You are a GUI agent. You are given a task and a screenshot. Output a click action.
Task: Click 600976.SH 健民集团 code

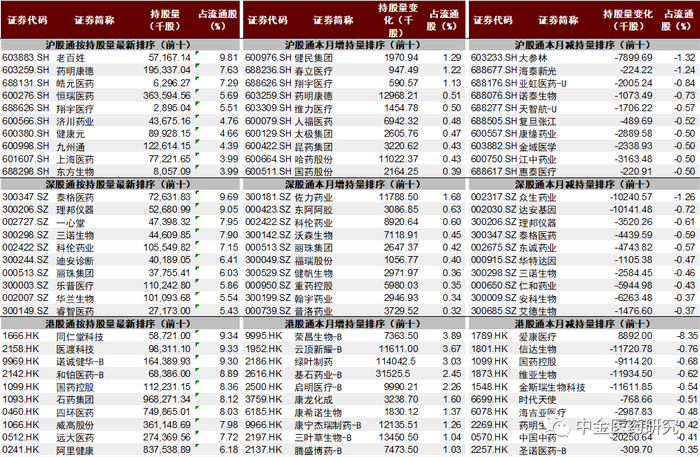pyautogui.click(x=268, y=58)
